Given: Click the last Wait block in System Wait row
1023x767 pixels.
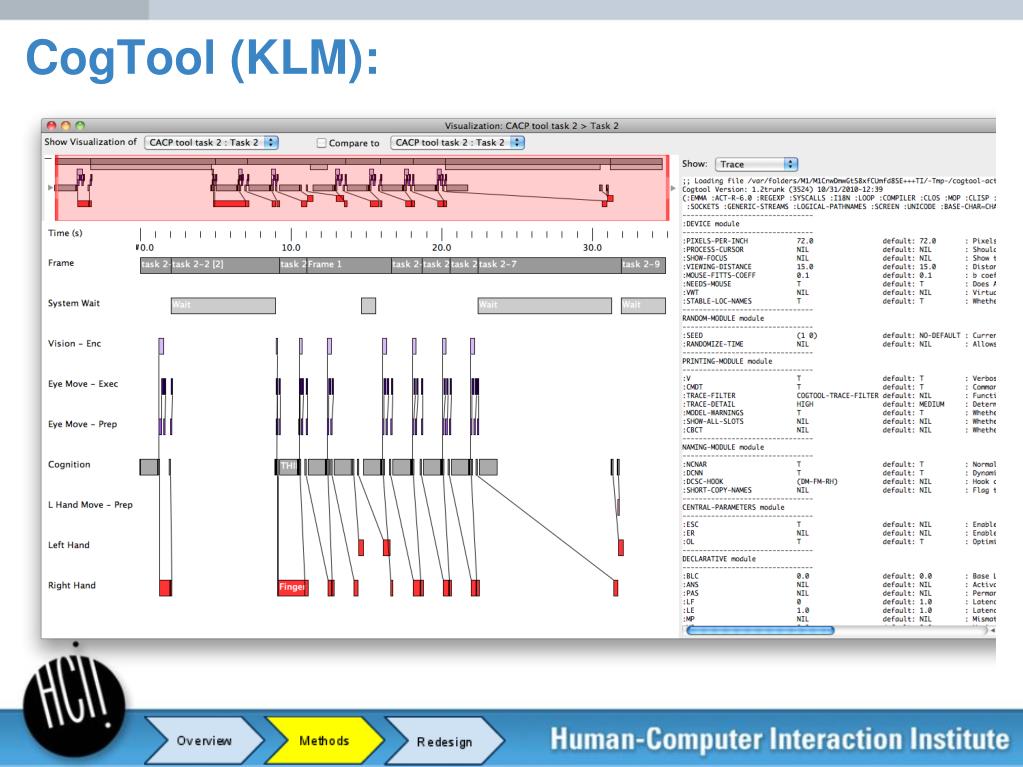Looking at the screenshot, I should pyautogui.click(x=643, y=305).
